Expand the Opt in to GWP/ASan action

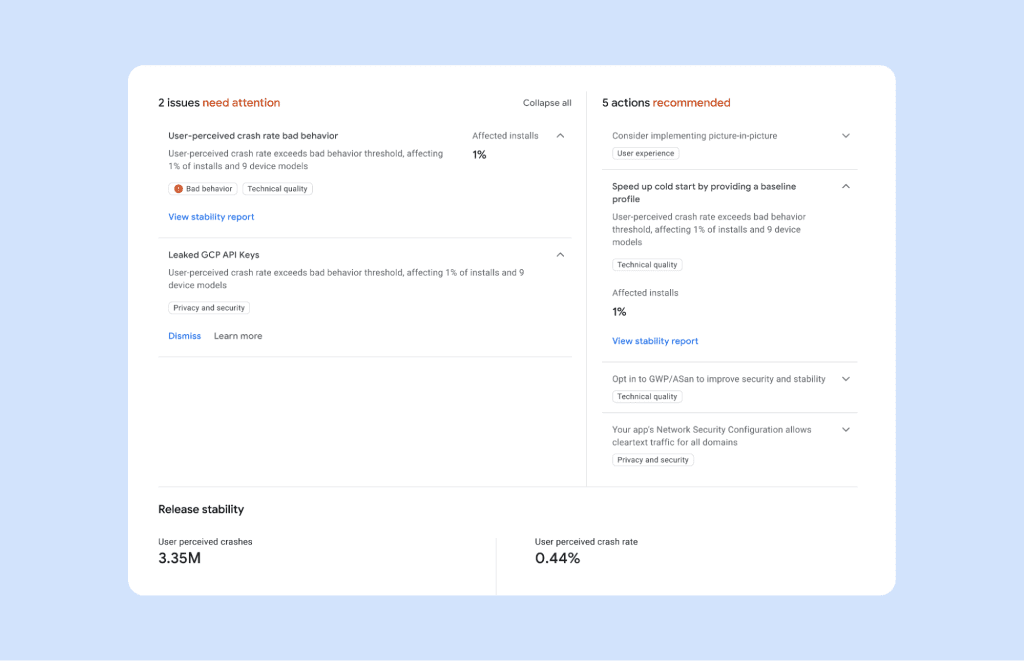(846, 379)
